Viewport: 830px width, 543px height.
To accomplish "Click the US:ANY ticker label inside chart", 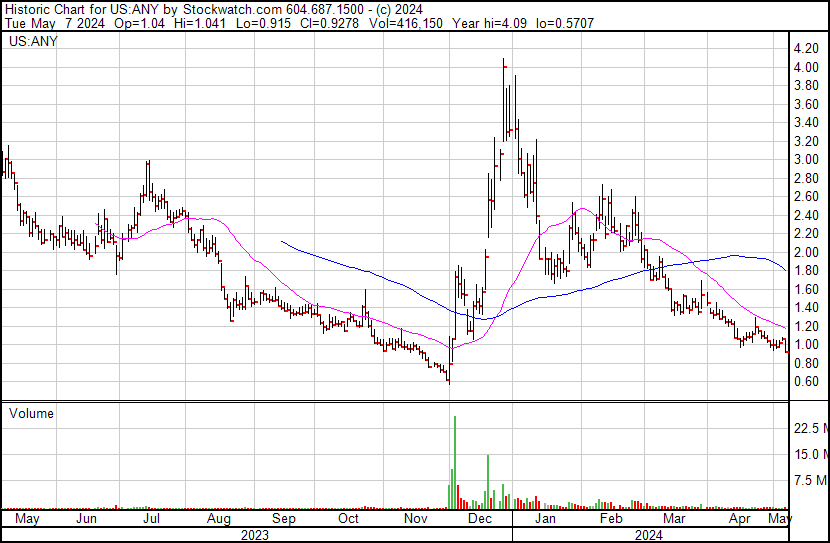I will 31,43.
